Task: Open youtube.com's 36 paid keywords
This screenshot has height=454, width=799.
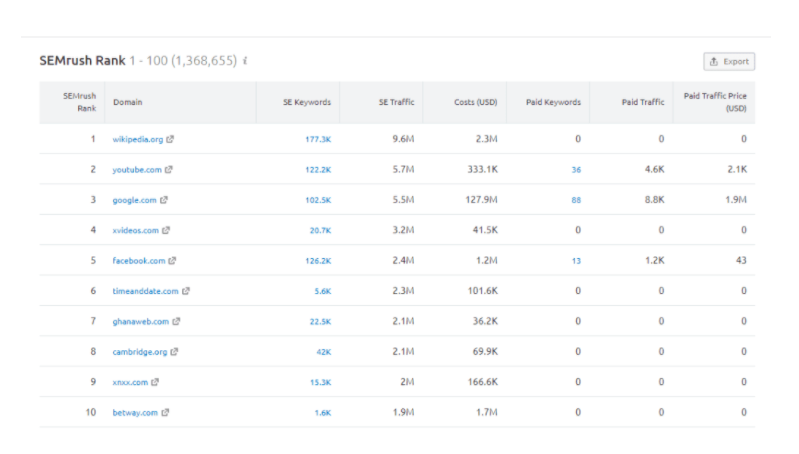Action: pos(576,170)
